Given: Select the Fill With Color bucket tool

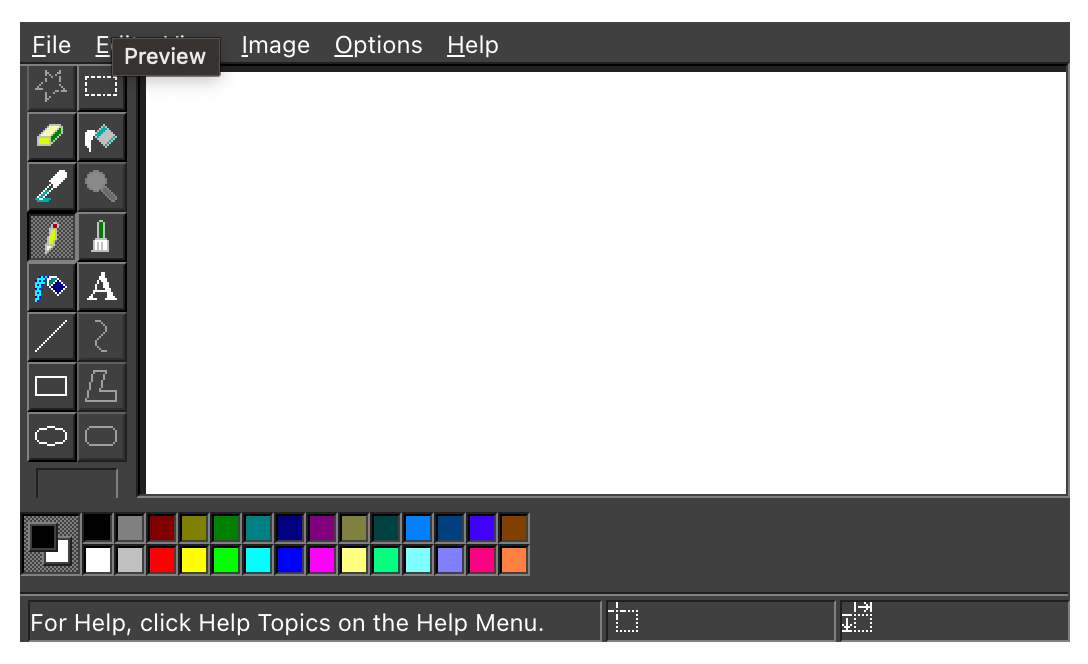Looking at the screenshot, I should coord(101,137).
